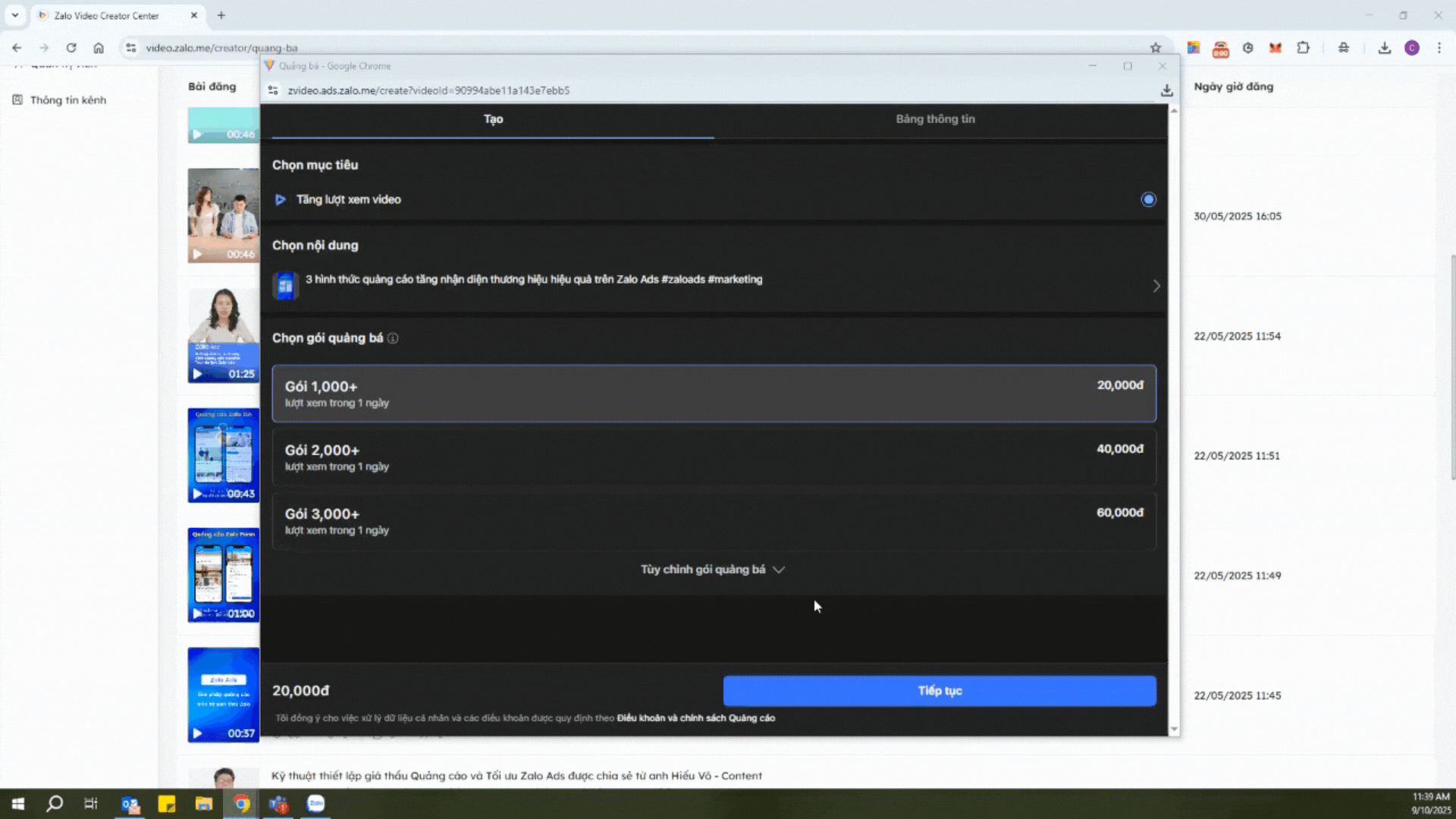Play the 01:00 video thumbnail
Image resolution: width=1456 pixels, height=819 pixels.
pos(224,575)
